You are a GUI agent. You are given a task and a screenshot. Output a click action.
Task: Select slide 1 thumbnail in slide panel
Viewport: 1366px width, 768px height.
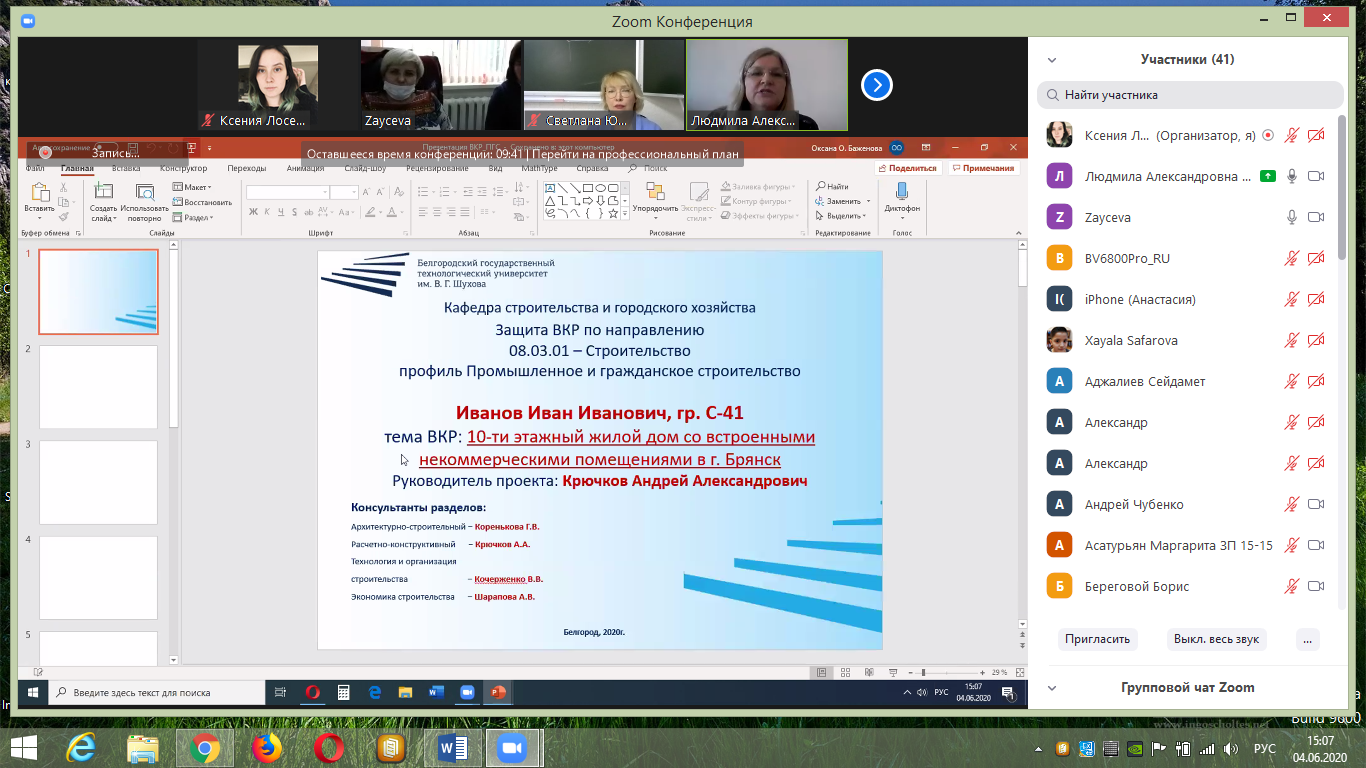pyautogui.click(x=98, y=292)
